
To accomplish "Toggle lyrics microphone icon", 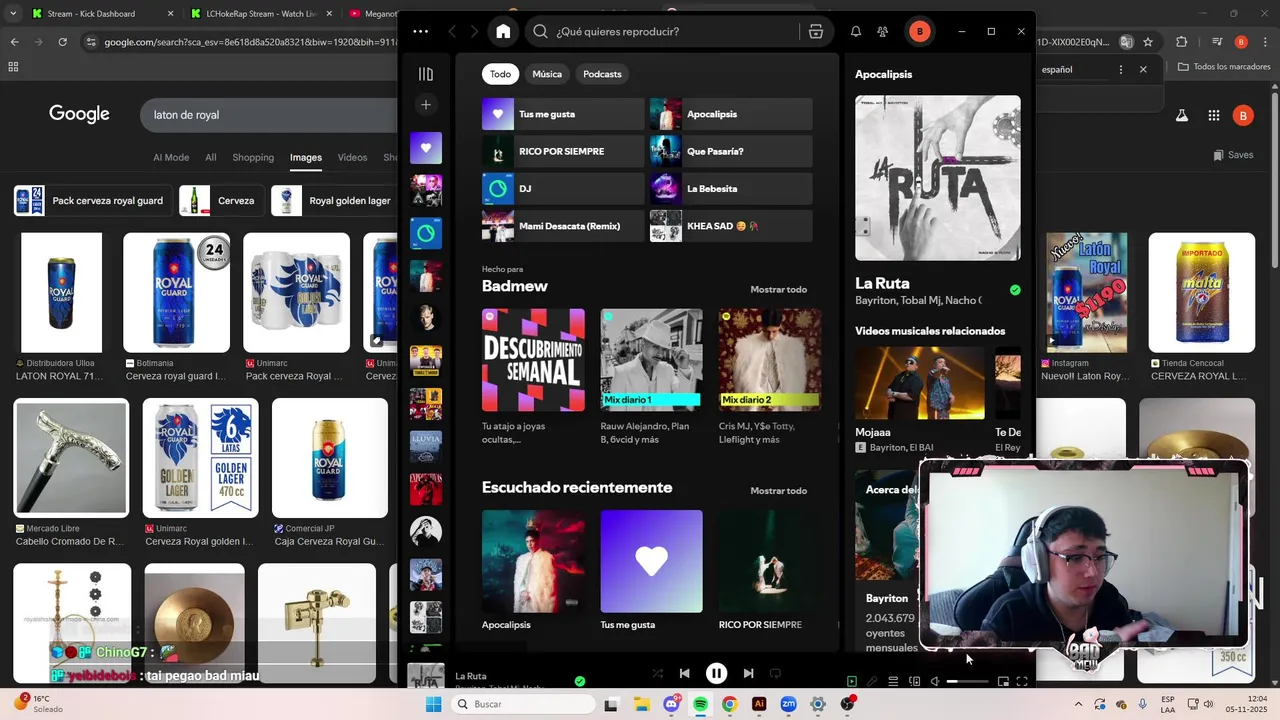I will click(872, 681).
